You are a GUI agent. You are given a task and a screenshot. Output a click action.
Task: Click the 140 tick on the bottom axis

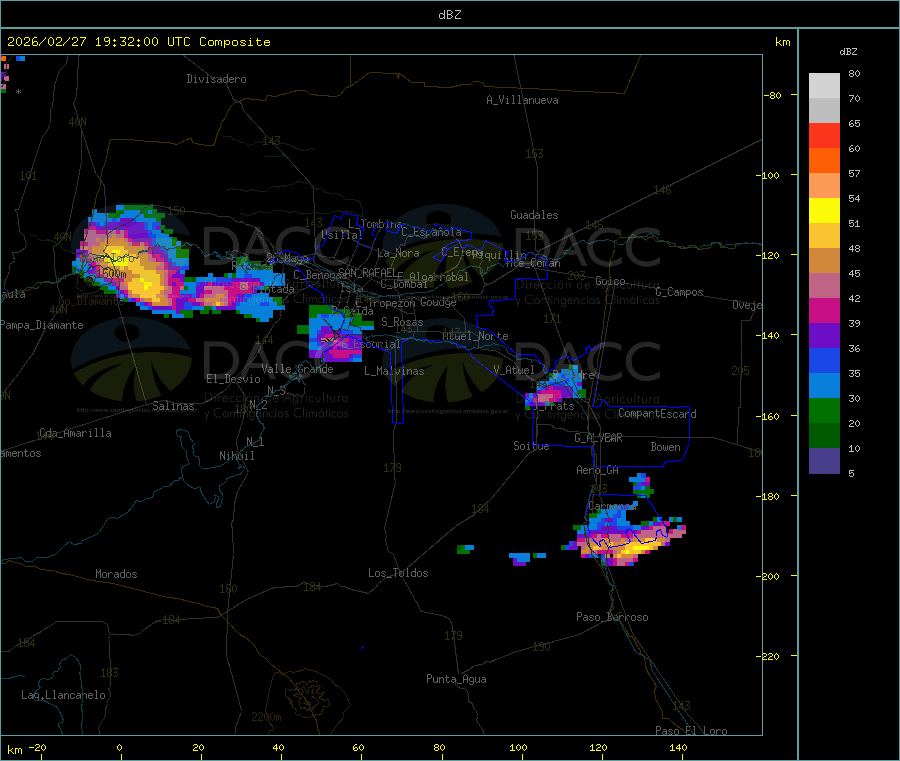(678, 747)
